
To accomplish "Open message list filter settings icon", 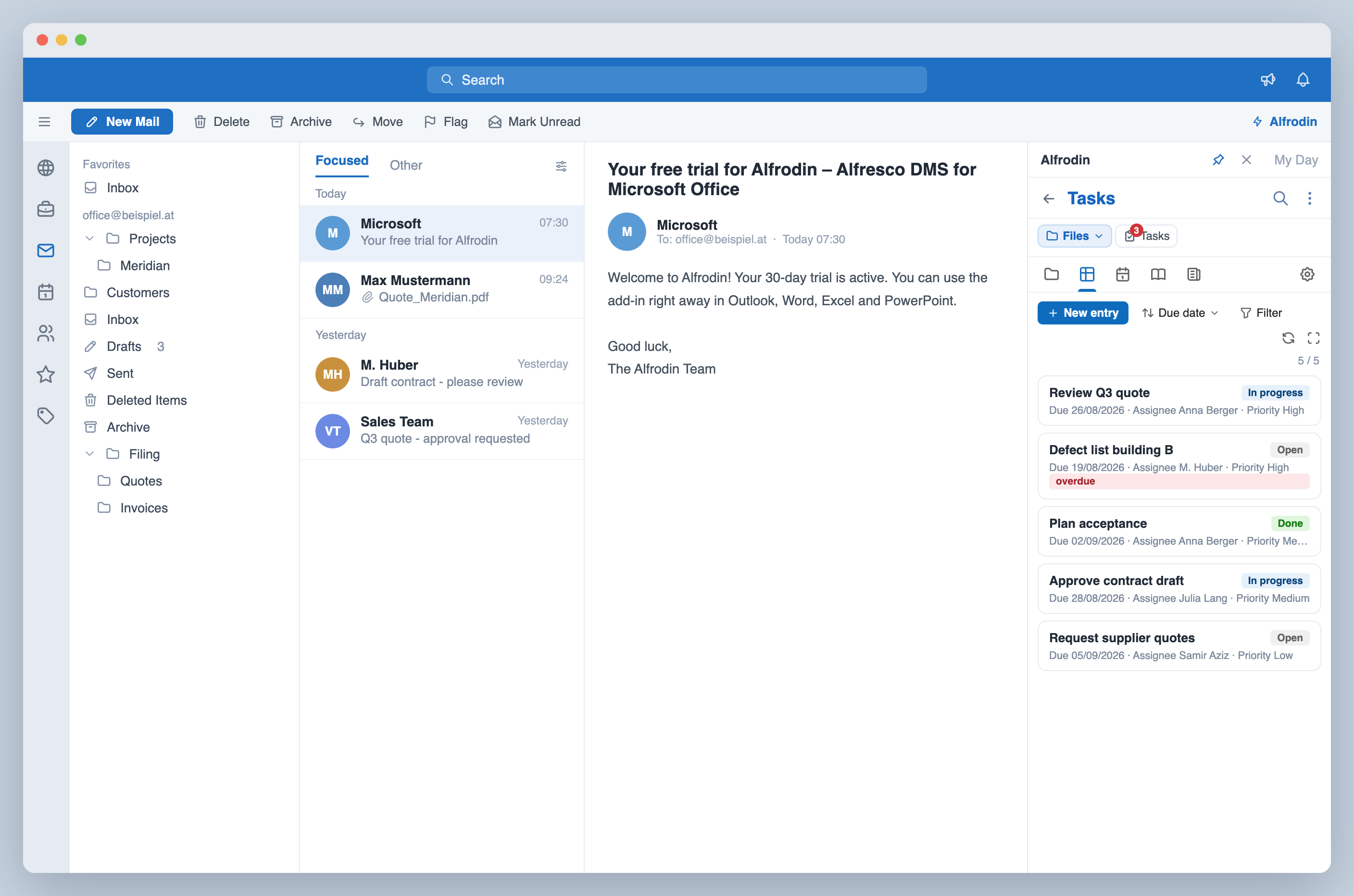I will click(561, 166).
